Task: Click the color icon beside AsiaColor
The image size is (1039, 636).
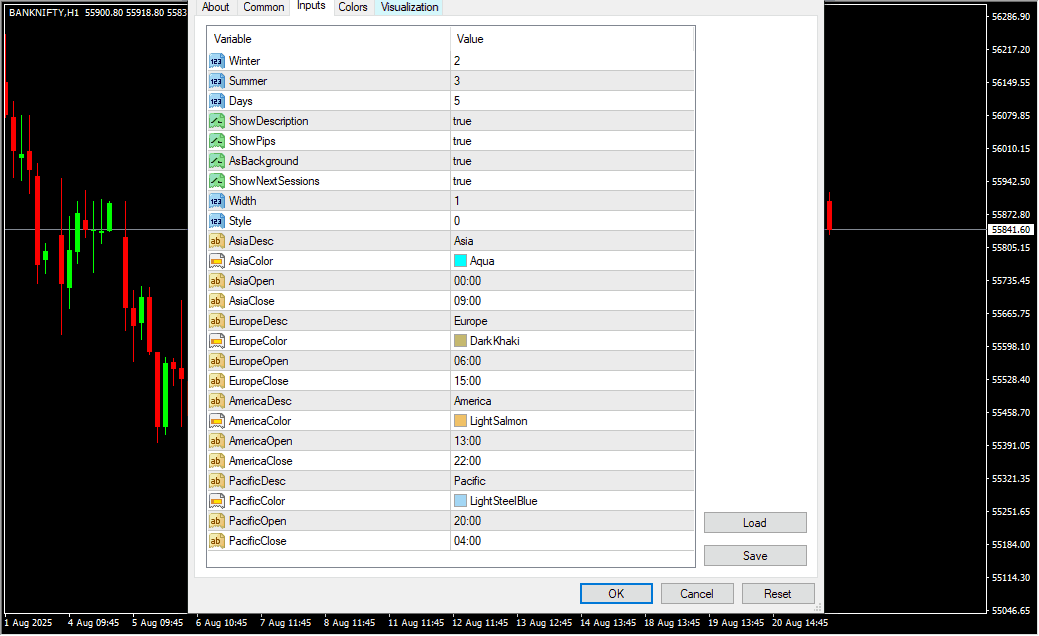Action: coord(216,261)
